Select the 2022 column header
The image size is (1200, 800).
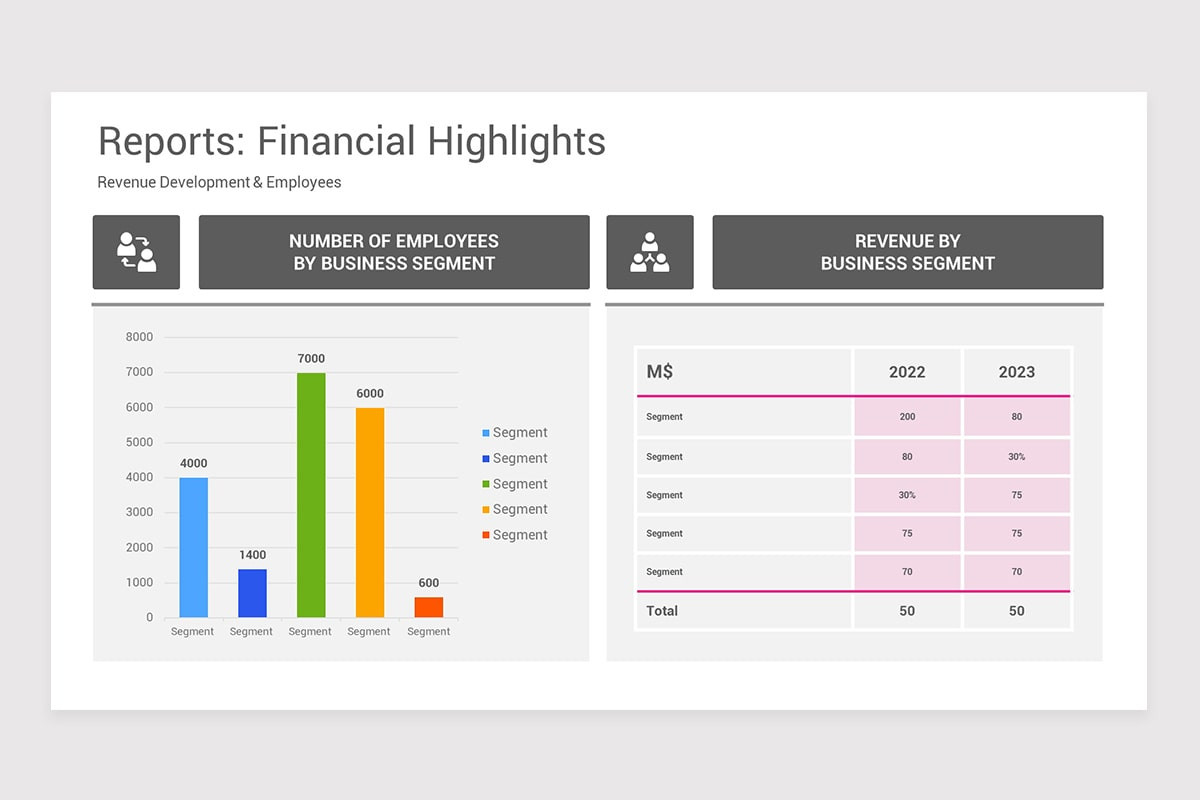[x=906, y=371]
